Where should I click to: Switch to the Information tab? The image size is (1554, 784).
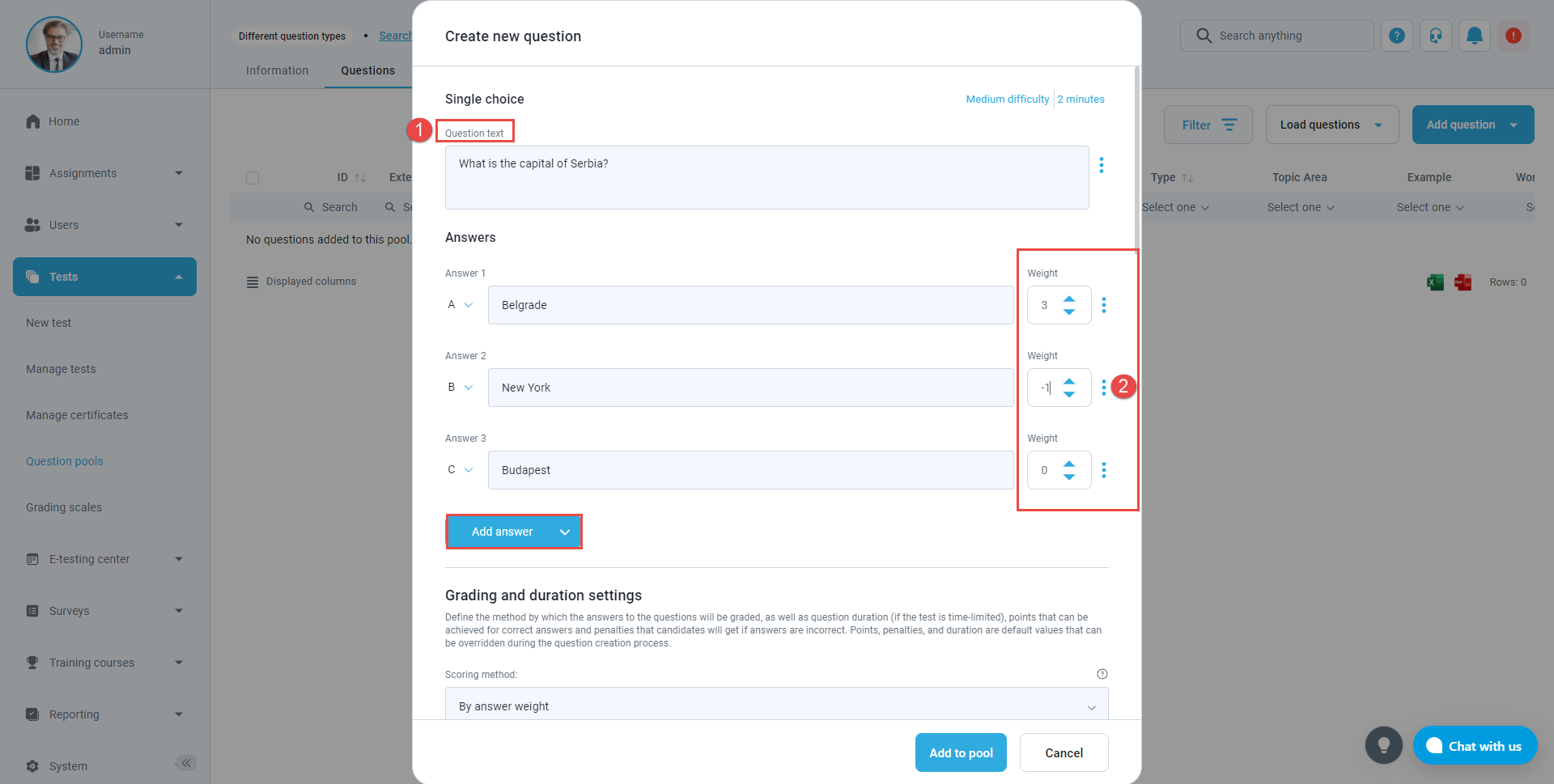pyautogui.click(x=277, y=70)
